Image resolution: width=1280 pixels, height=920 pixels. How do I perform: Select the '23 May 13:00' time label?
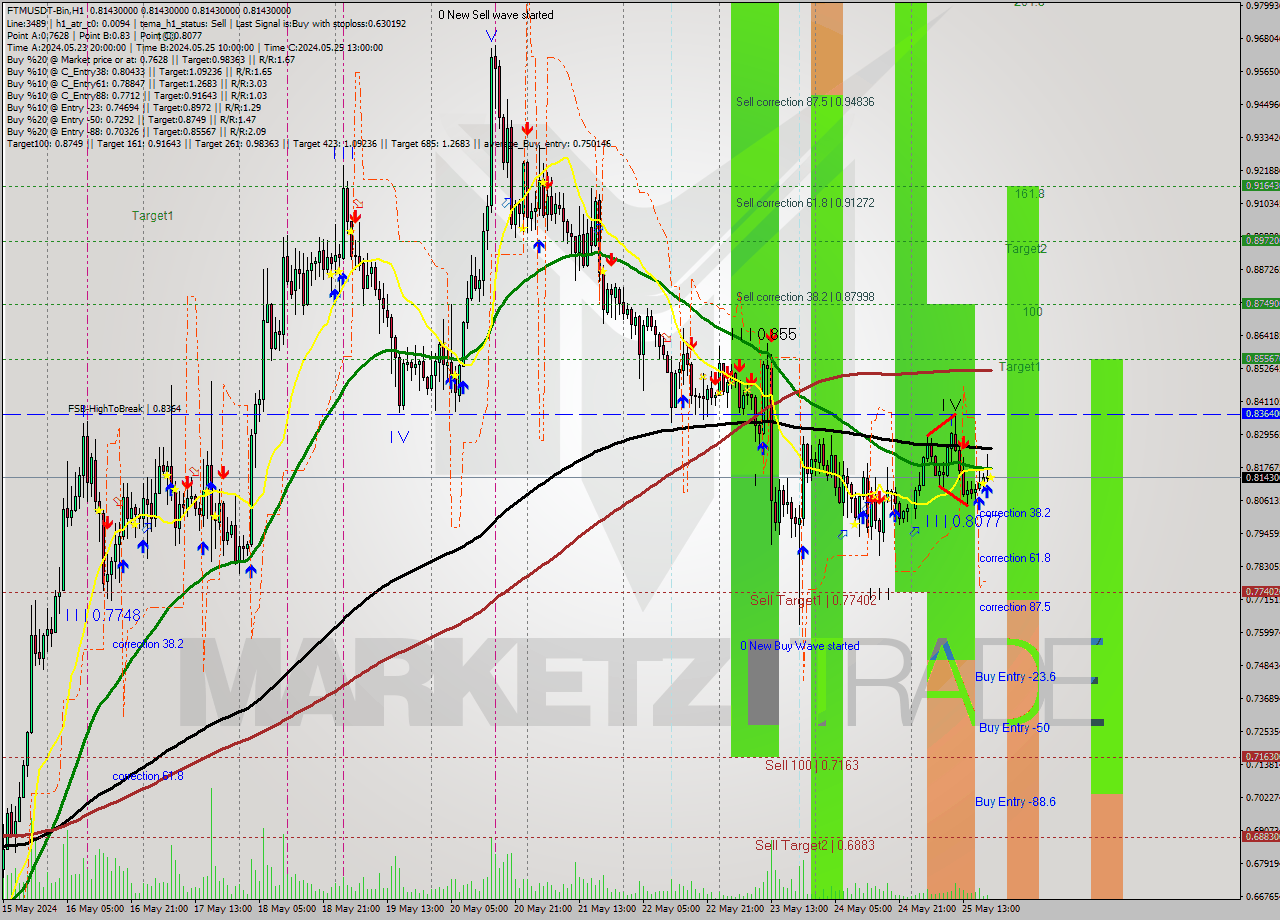pyautogui.click(x=799, y=909)
